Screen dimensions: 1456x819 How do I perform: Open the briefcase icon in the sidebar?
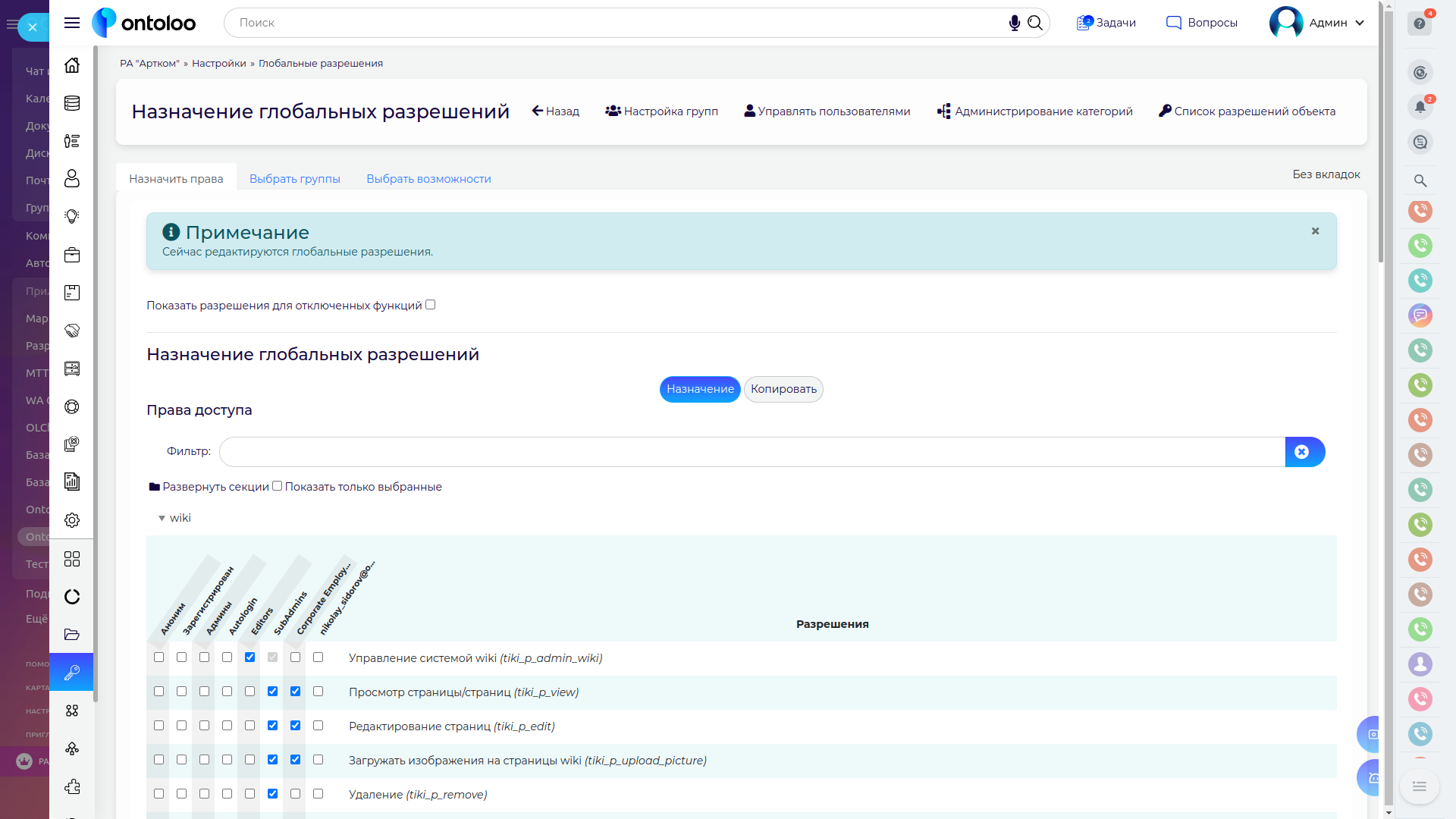(x=72, y=255)
